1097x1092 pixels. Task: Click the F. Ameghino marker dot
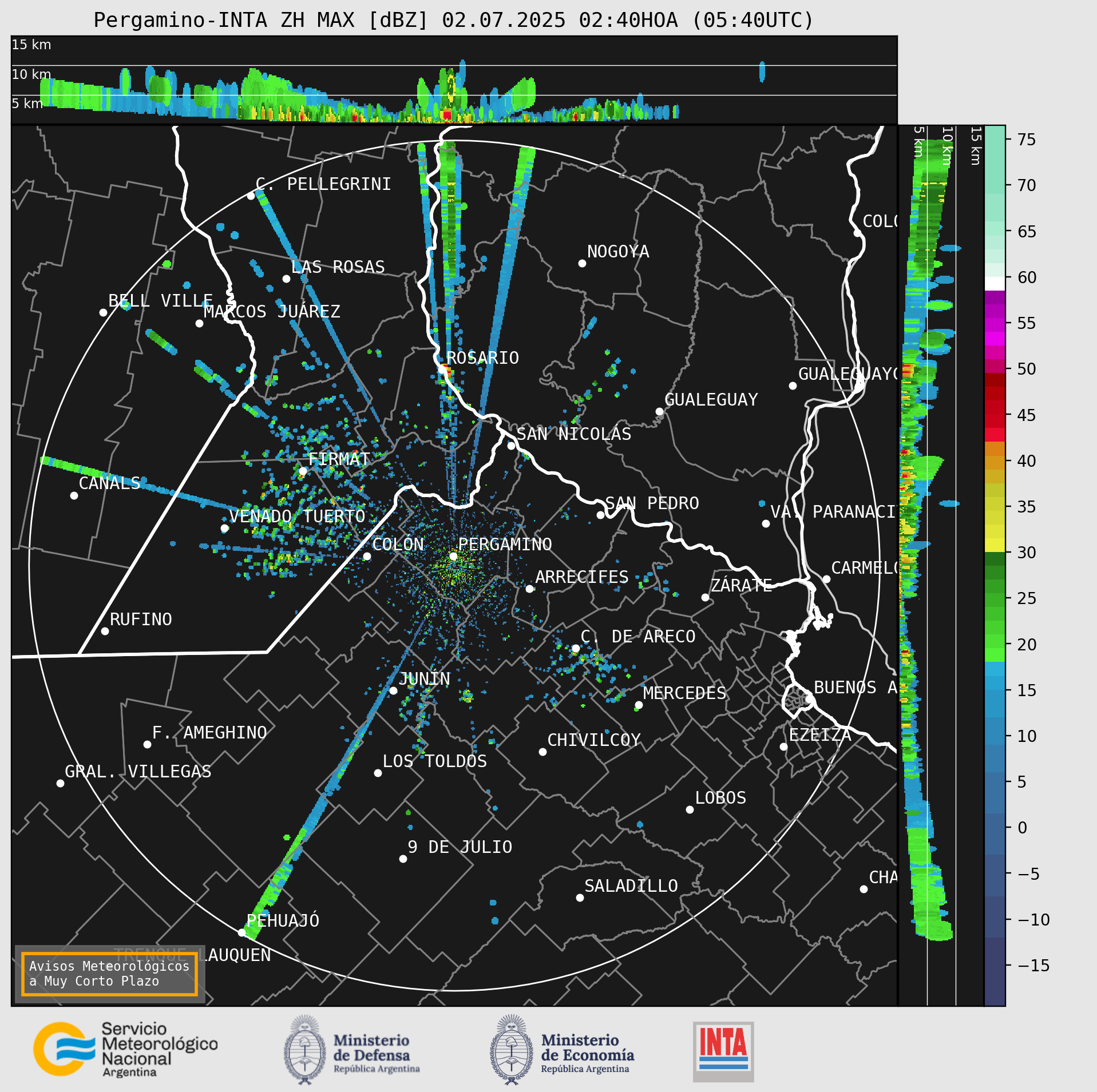point(147,744)
